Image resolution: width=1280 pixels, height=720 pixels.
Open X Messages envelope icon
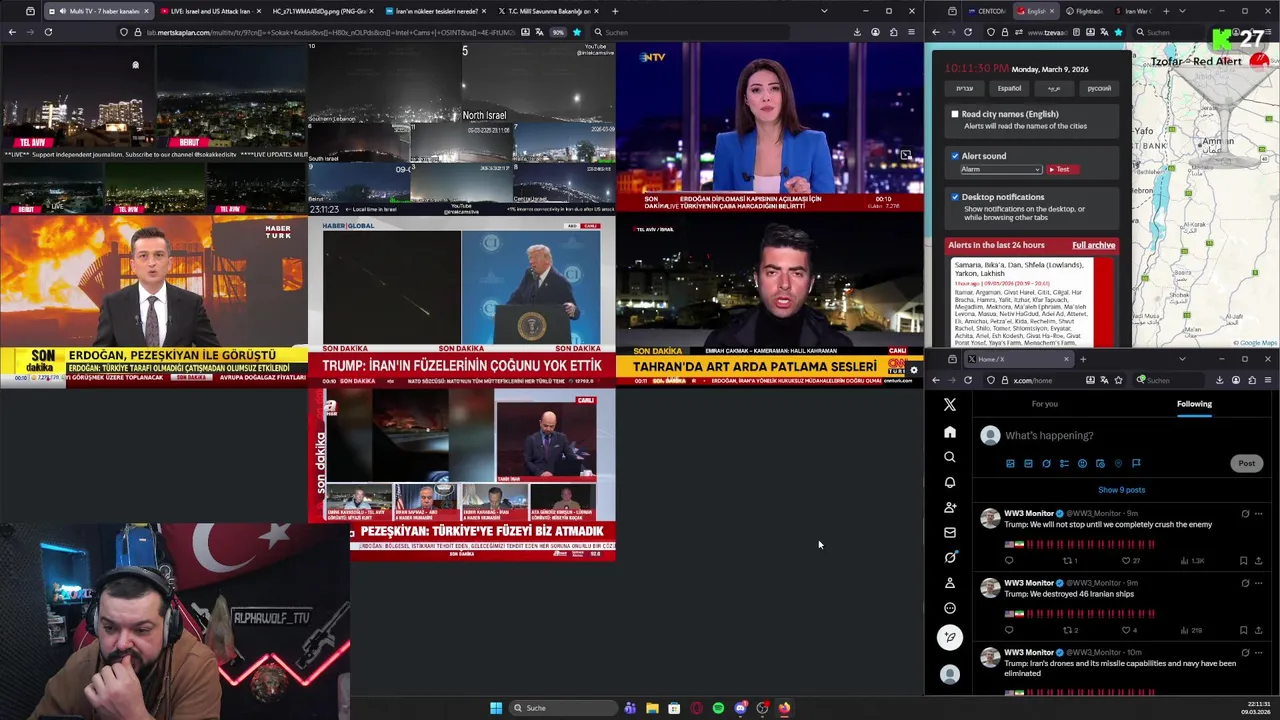click(x=950, y=532)
